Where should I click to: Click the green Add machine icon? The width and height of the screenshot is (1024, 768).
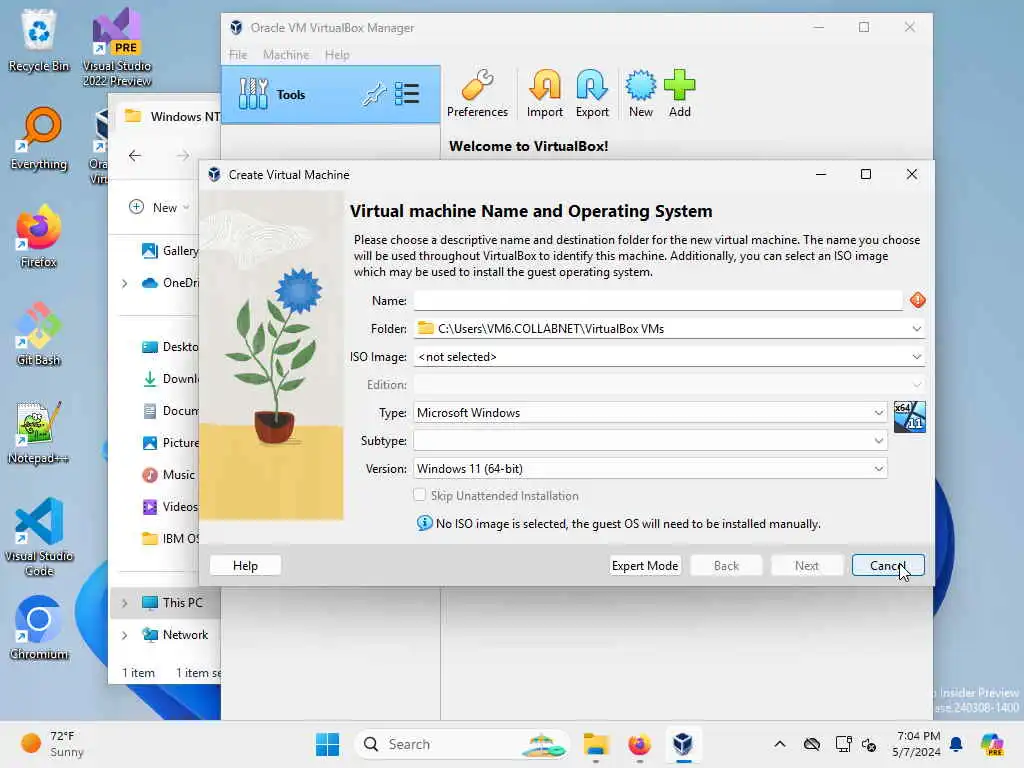(x=679, y=93)
